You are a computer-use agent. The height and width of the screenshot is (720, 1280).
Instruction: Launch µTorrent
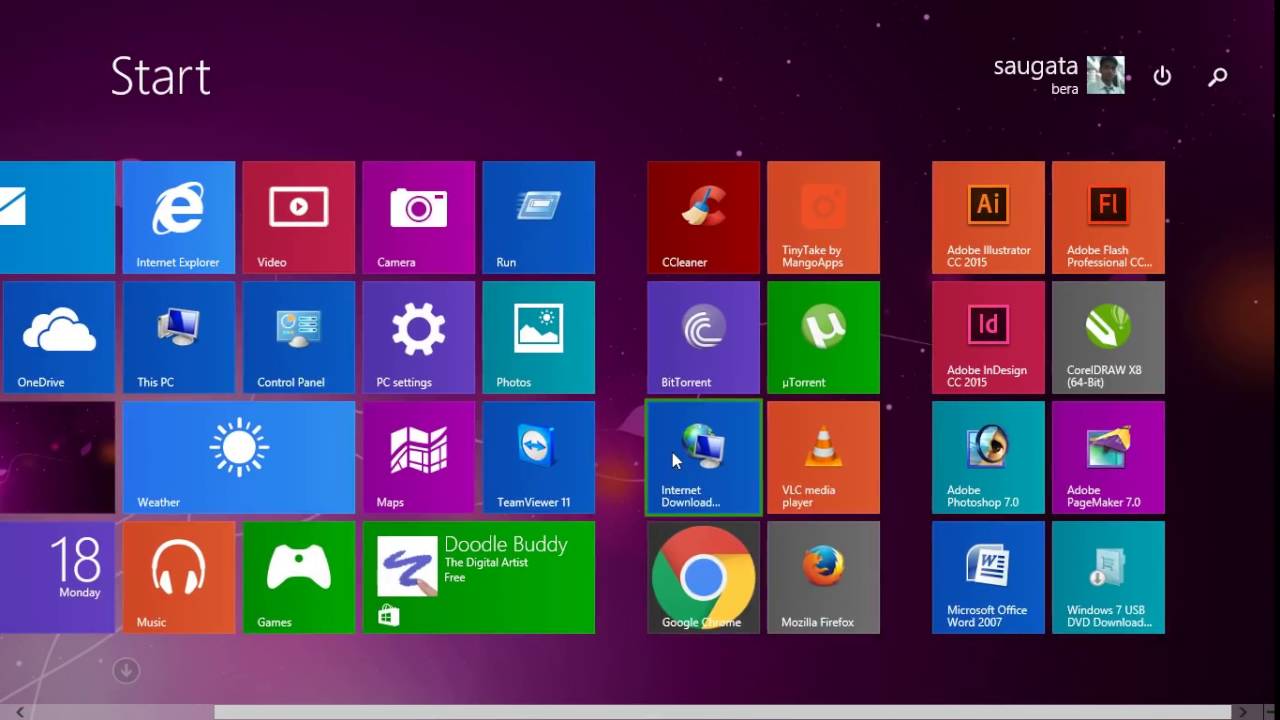[824, 337]
